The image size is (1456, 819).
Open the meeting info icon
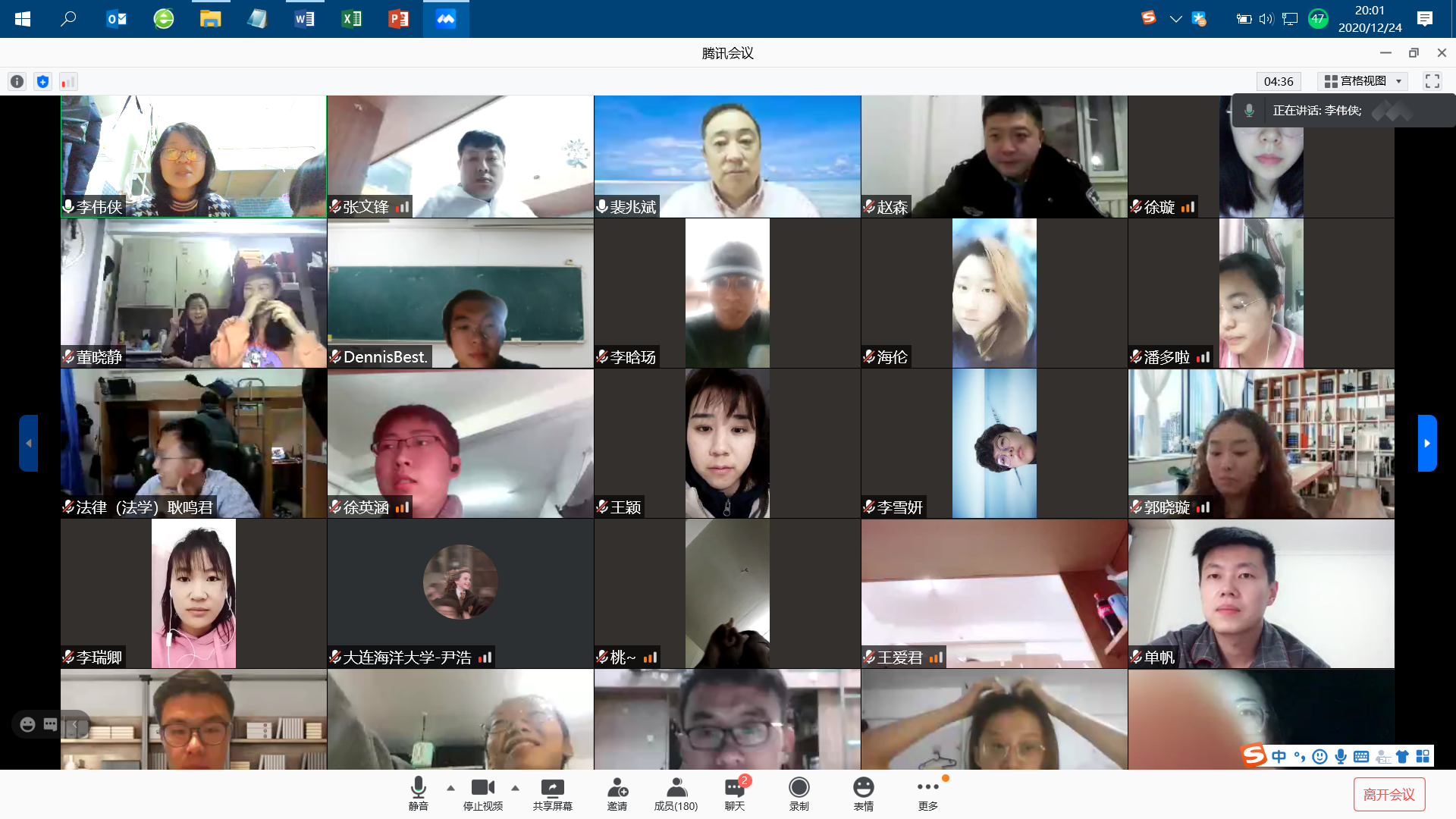(17, 81)
